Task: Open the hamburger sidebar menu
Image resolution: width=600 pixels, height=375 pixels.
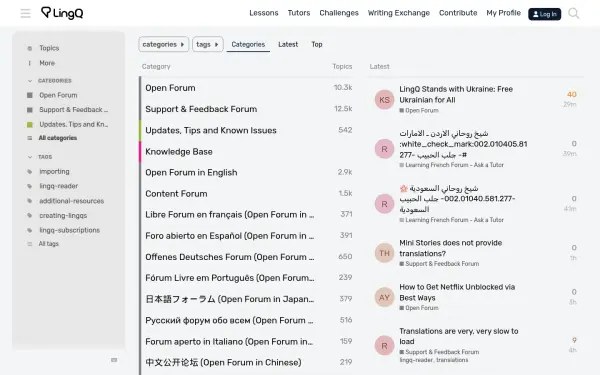Action: click(x=25, y=13)
